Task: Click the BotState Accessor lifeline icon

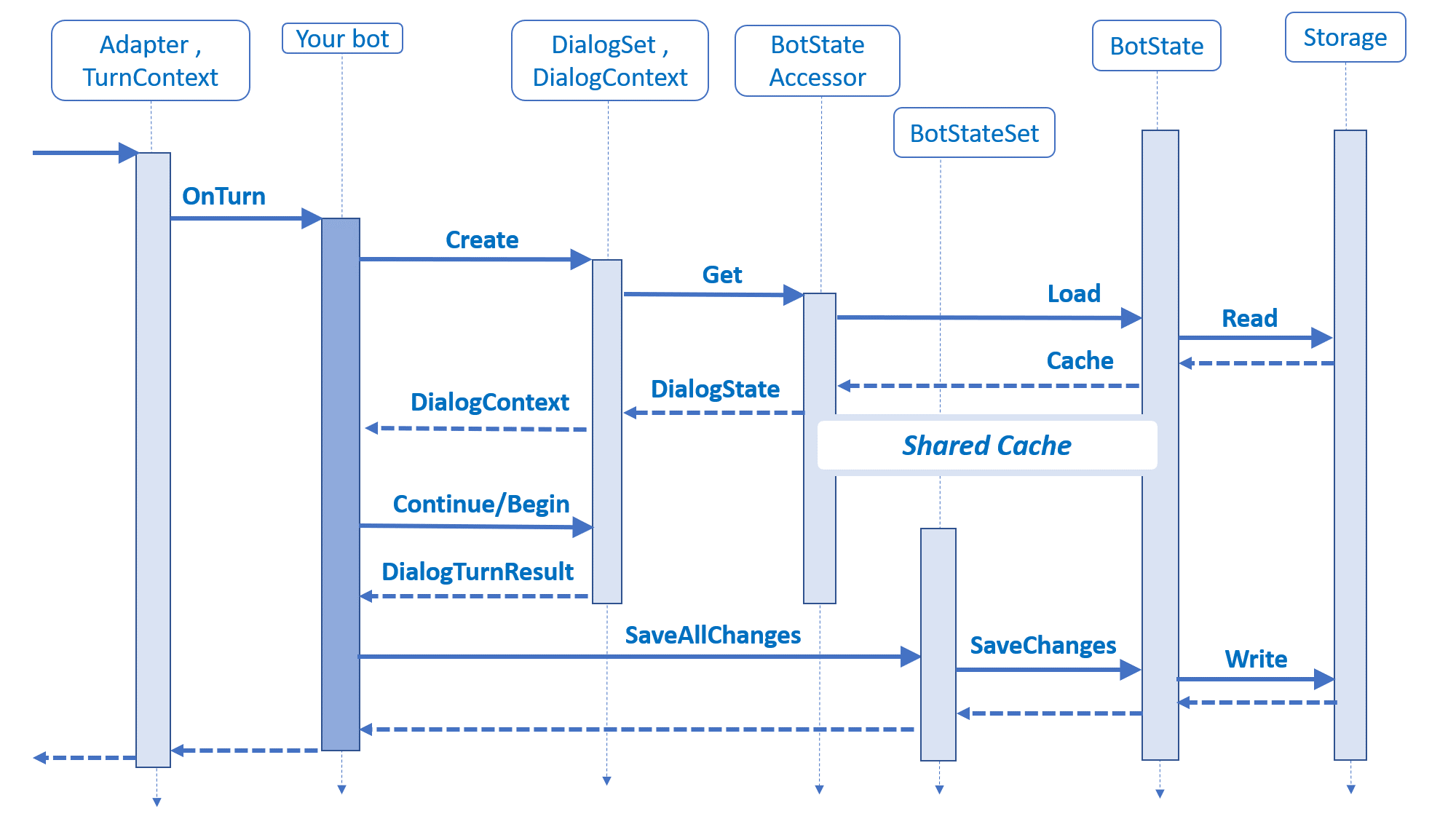Action: point(799,57)
